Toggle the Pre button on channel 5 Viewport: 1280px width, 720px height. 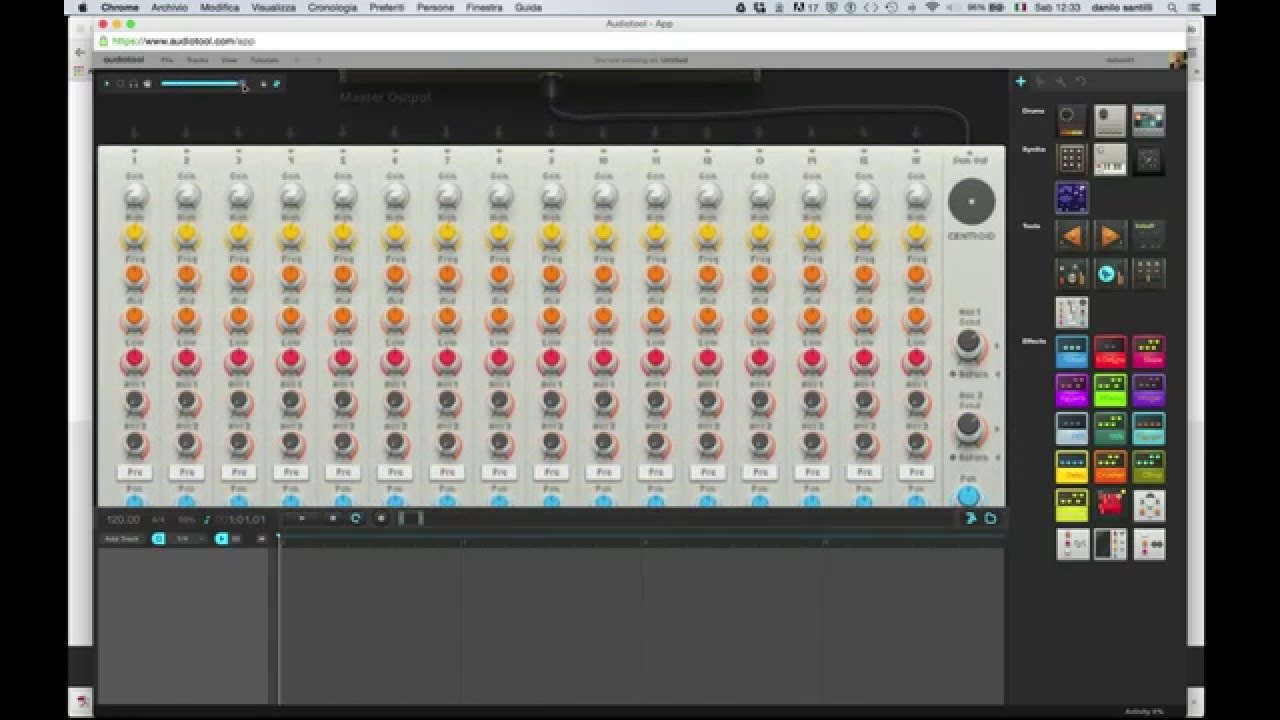pos(343,472)
